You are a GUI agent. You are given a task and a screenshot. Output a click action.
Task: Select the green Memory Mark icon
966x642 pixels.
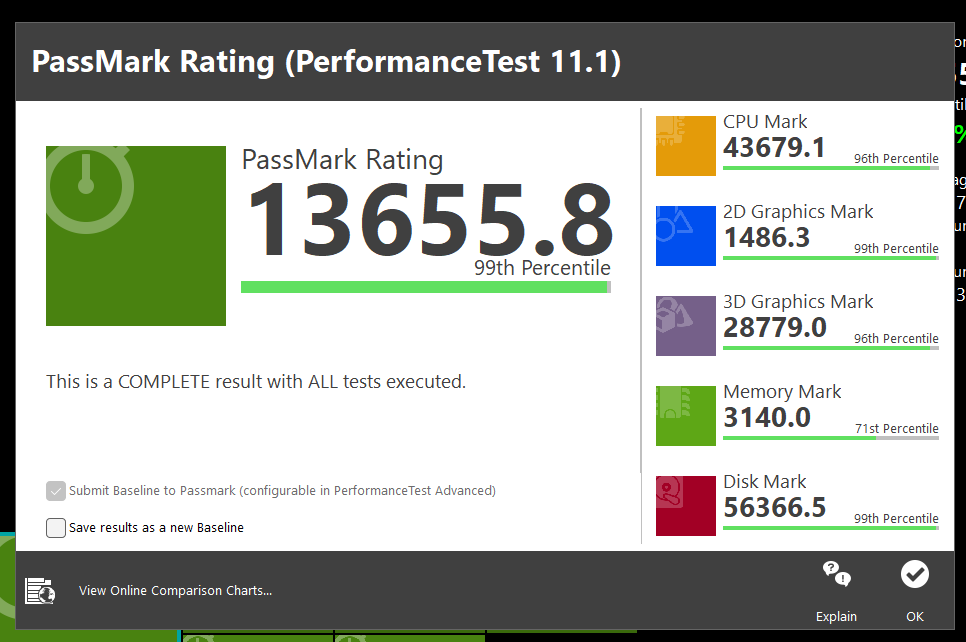coord(686,415)
